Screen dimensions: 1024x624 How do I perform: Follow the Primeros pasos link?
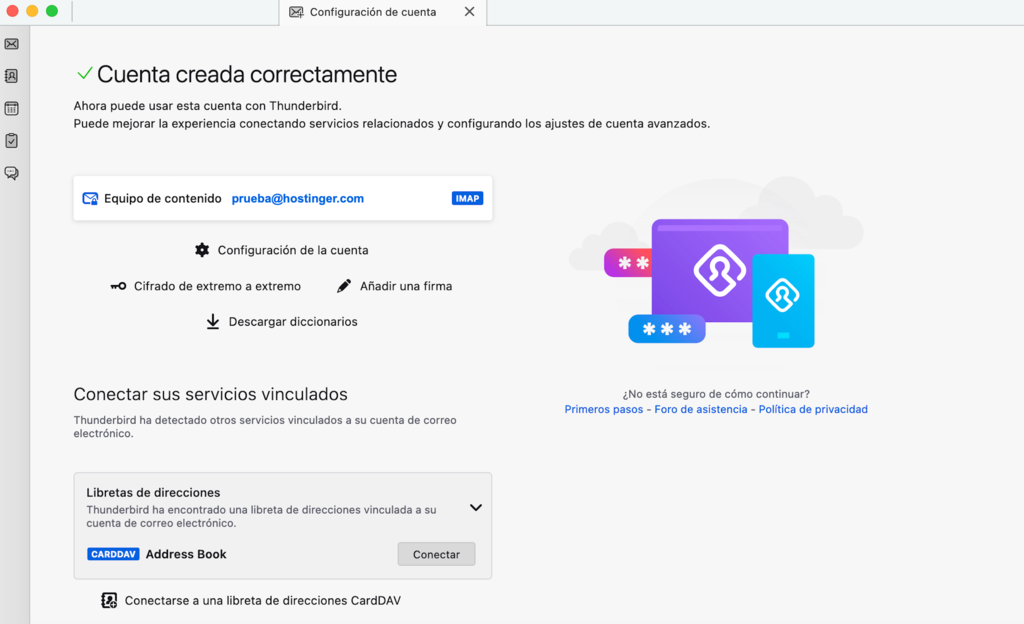[603, 409]
